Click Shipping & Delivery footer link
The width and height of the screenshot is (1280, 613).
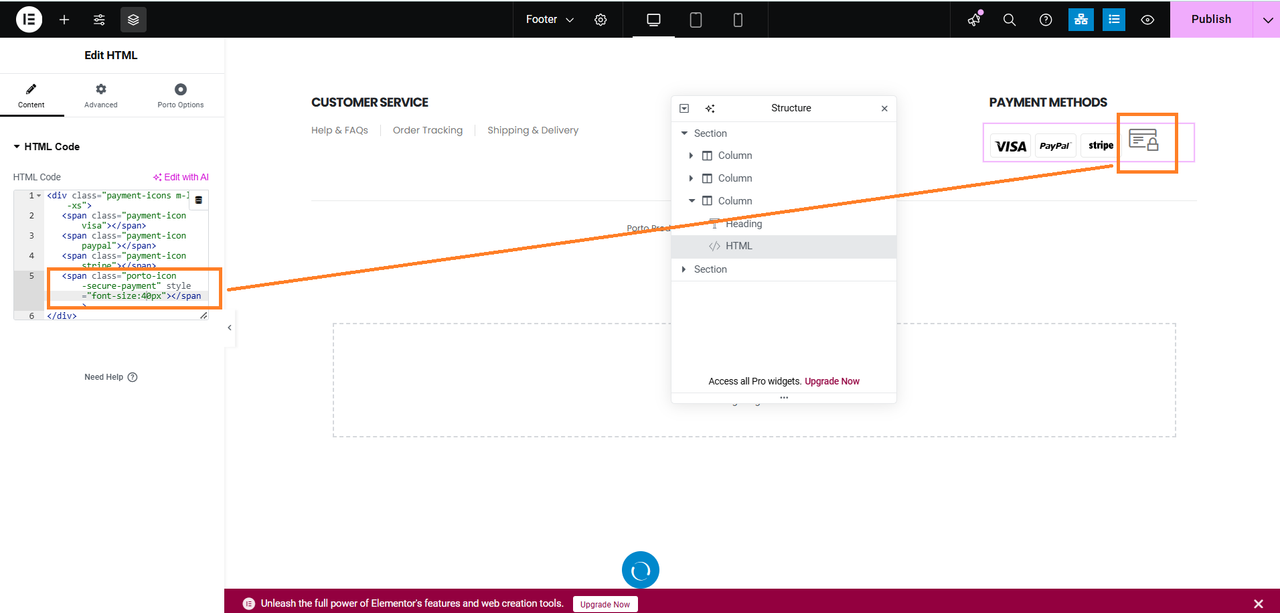pos(533,130)
